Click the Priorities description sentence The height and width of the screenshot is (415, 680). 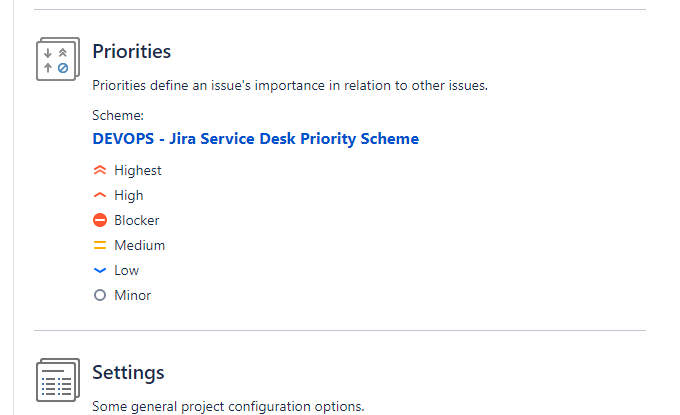pos(290,85)
